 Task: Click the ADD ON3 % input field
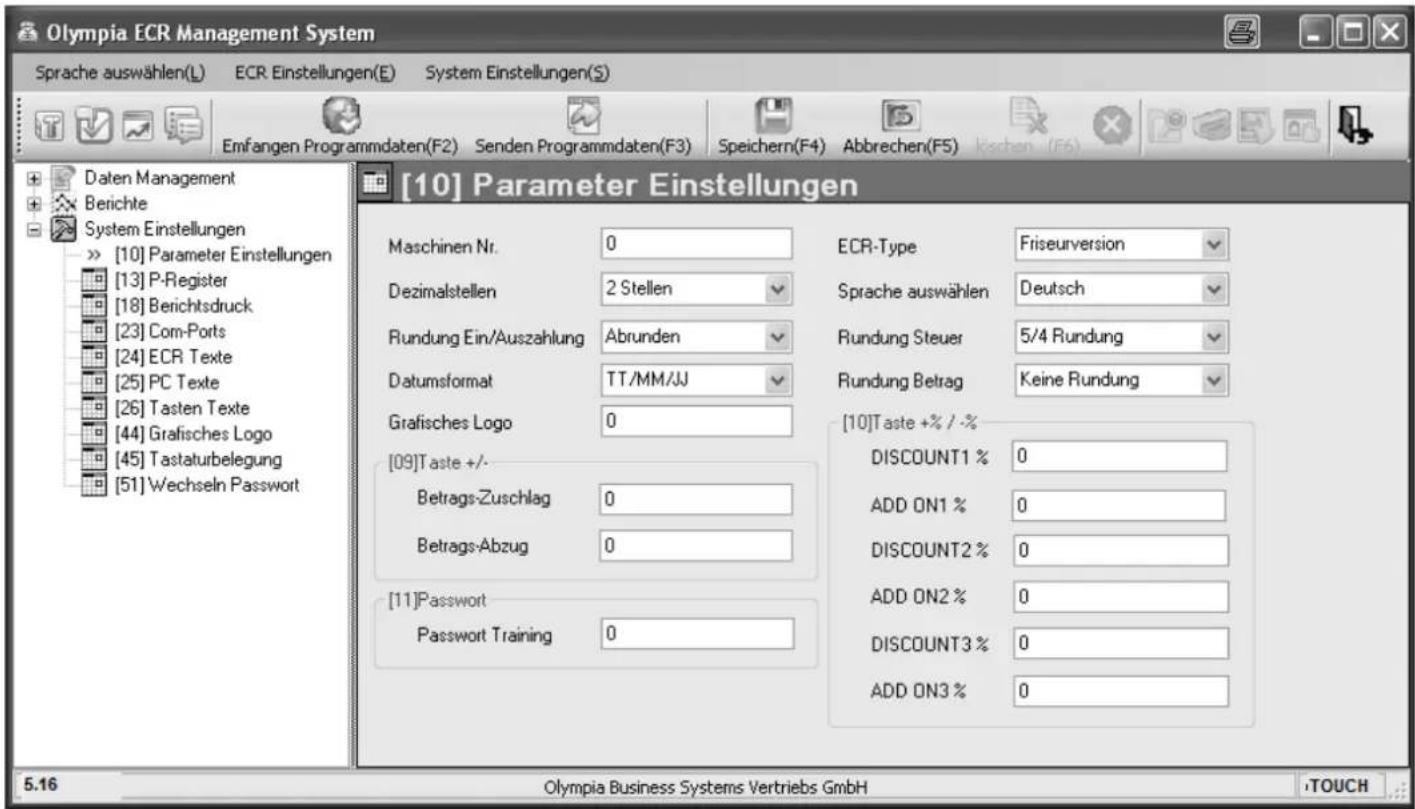(1119, 691)
